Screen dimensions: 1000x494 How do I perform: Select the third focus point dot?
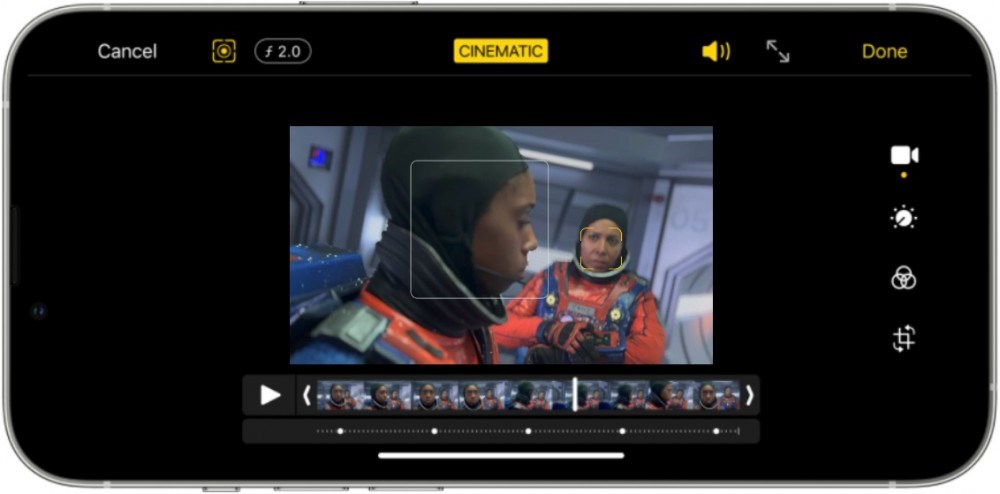528,432
